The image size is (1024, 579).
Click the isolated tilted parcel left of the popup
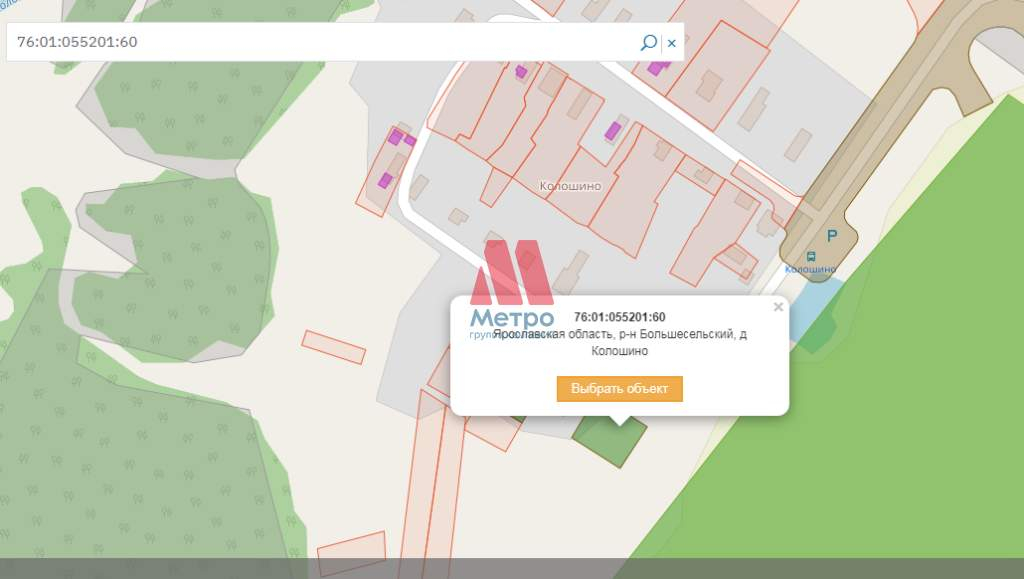334,347
